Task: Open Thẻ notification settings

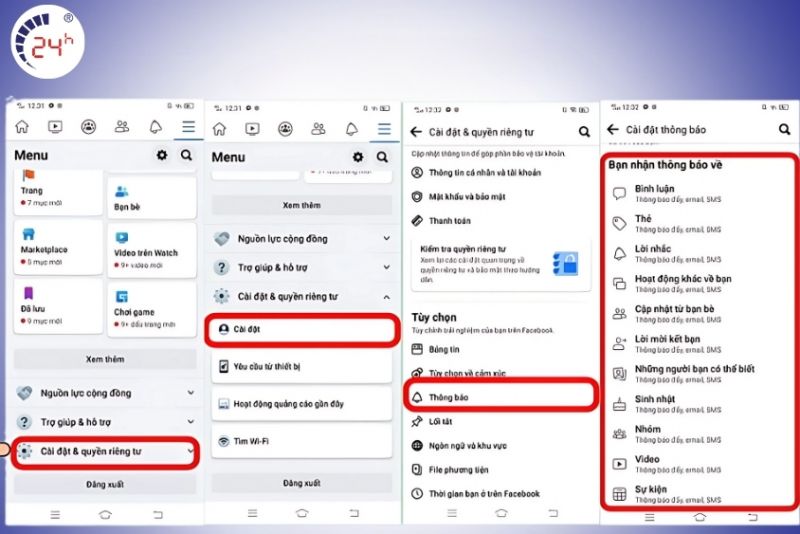Action: [699, 223]
